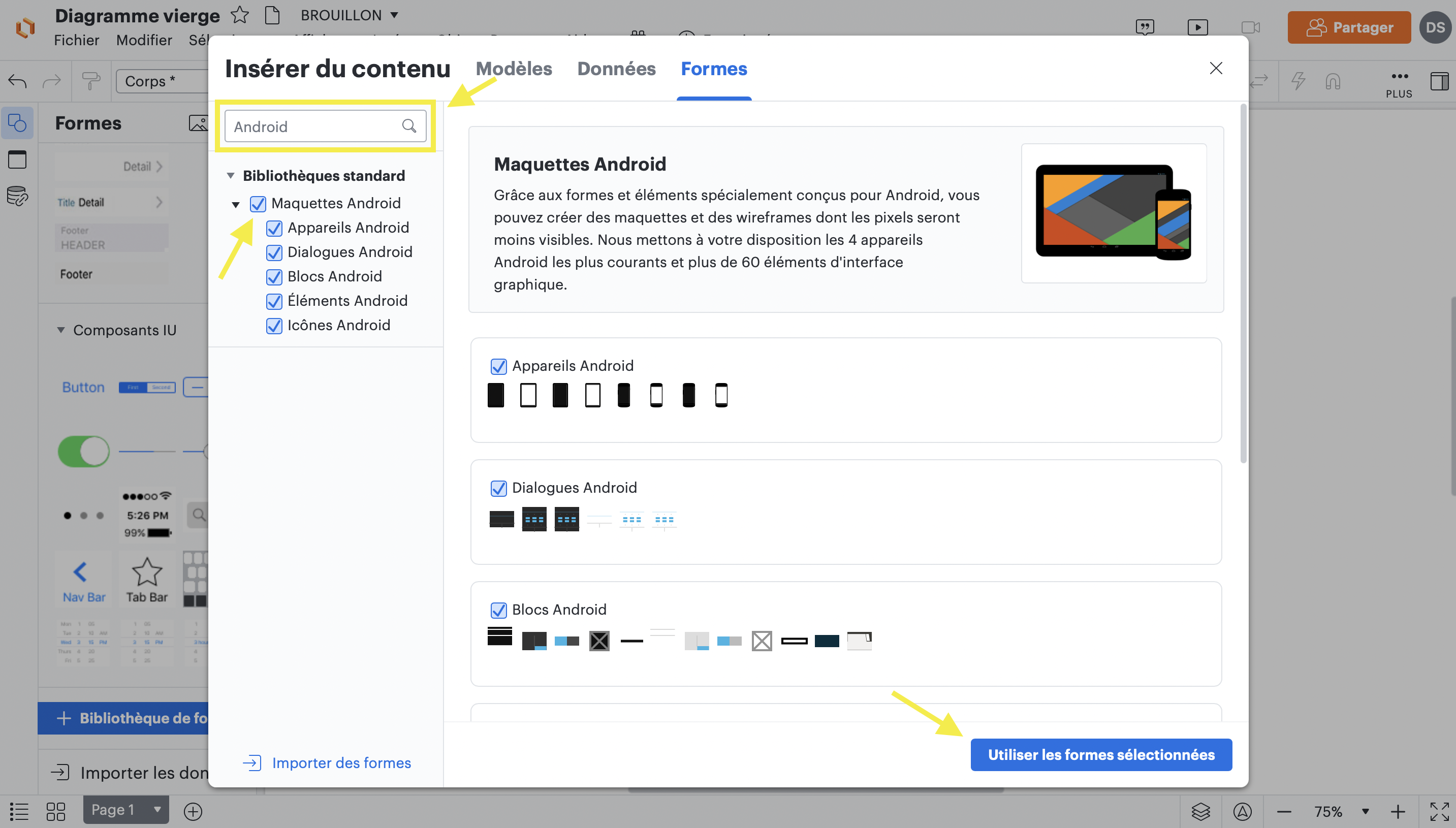Switch to the Modèles tab
The image size is (1456, 828).
(x=514, y=69)
